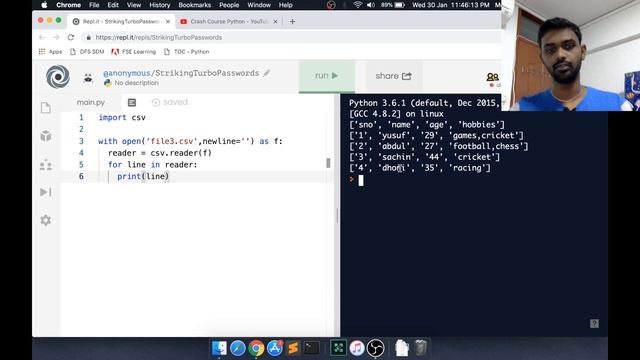The width and height of the screenshot is (640, 360).
Task: Open the View menu
Action: pyautogui.click(x=134, y=5)
